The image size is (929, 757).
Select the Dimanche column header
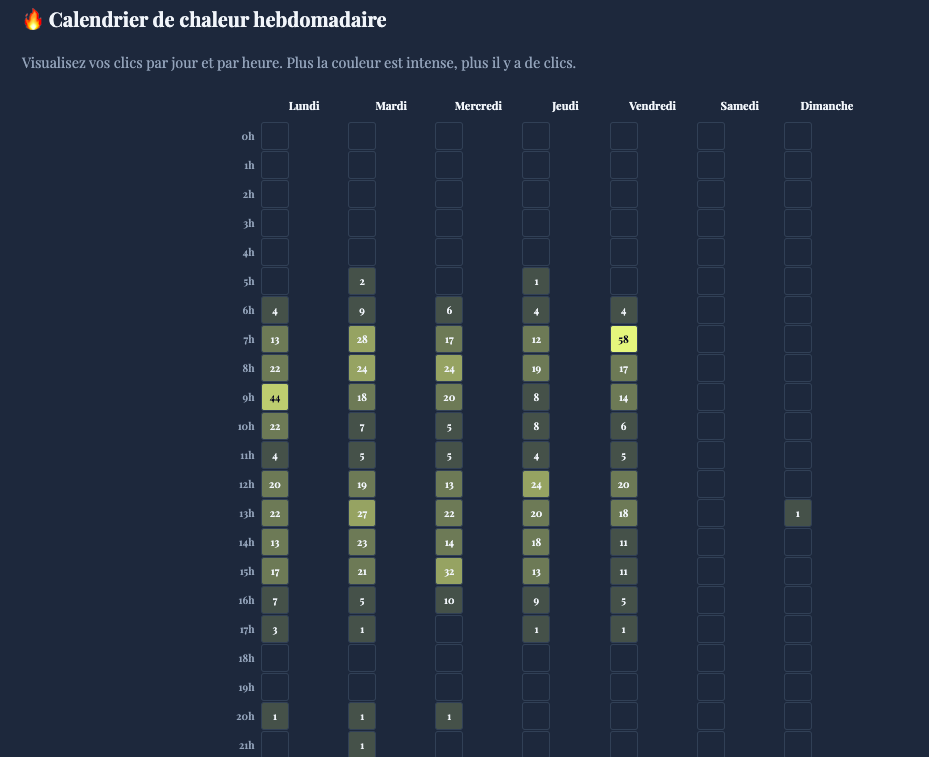click(x=826, y=106)
